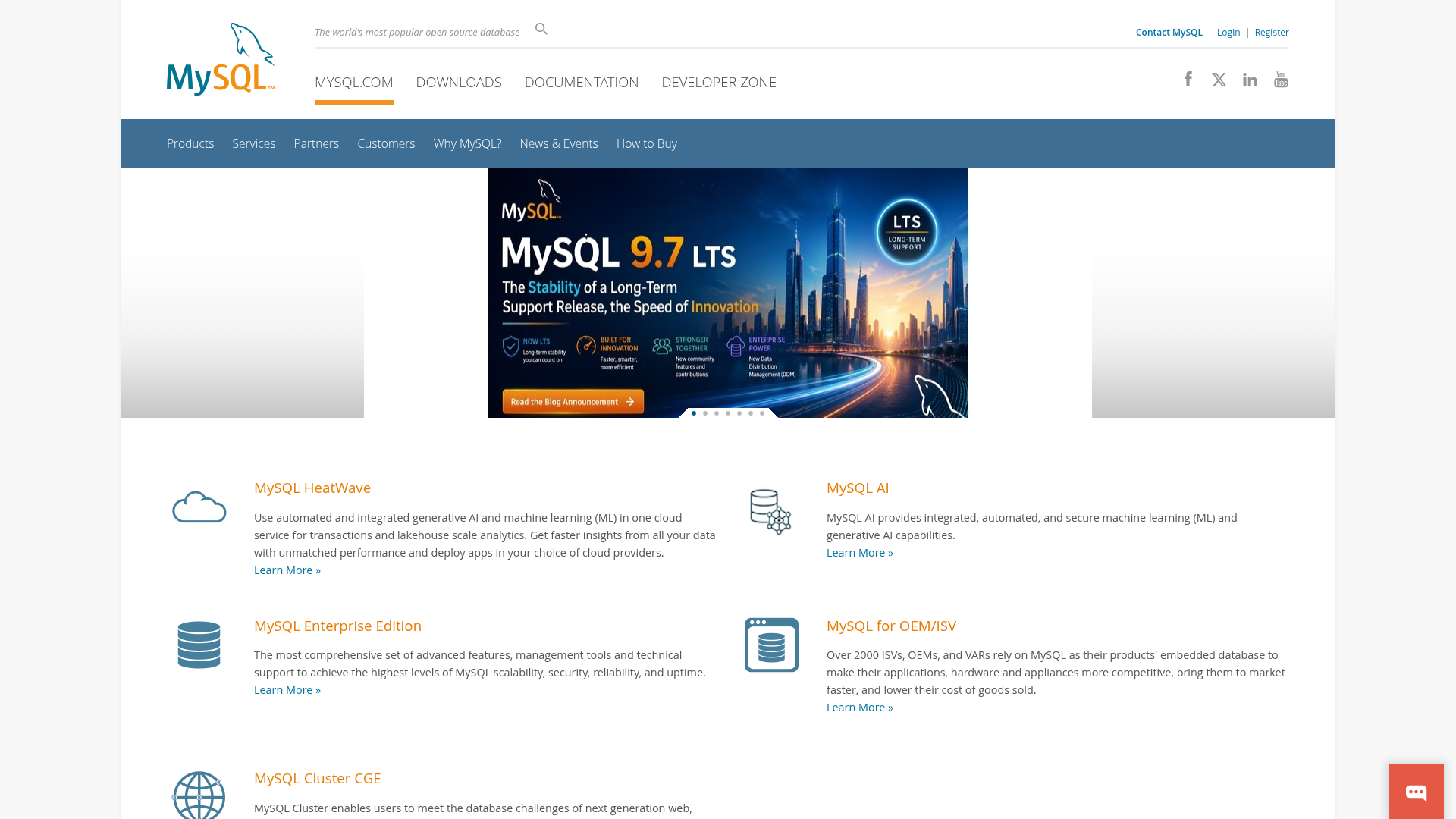Screen dimensions: 1456x819
Task: Open the DEVELOPER ZONE tab
Action: pos(719,82)
